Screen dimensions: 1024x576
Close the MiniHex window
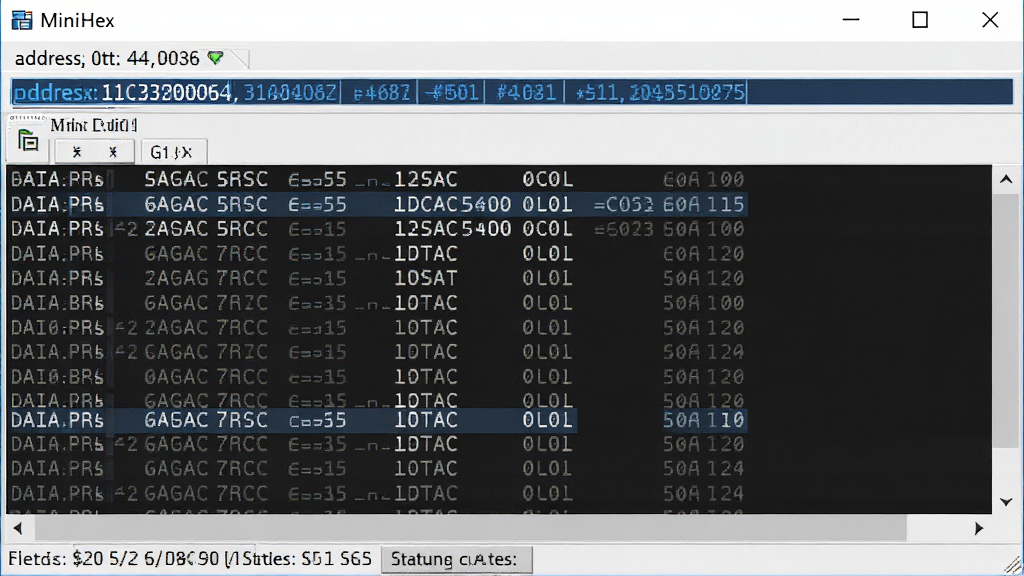(x=990, y=20)
